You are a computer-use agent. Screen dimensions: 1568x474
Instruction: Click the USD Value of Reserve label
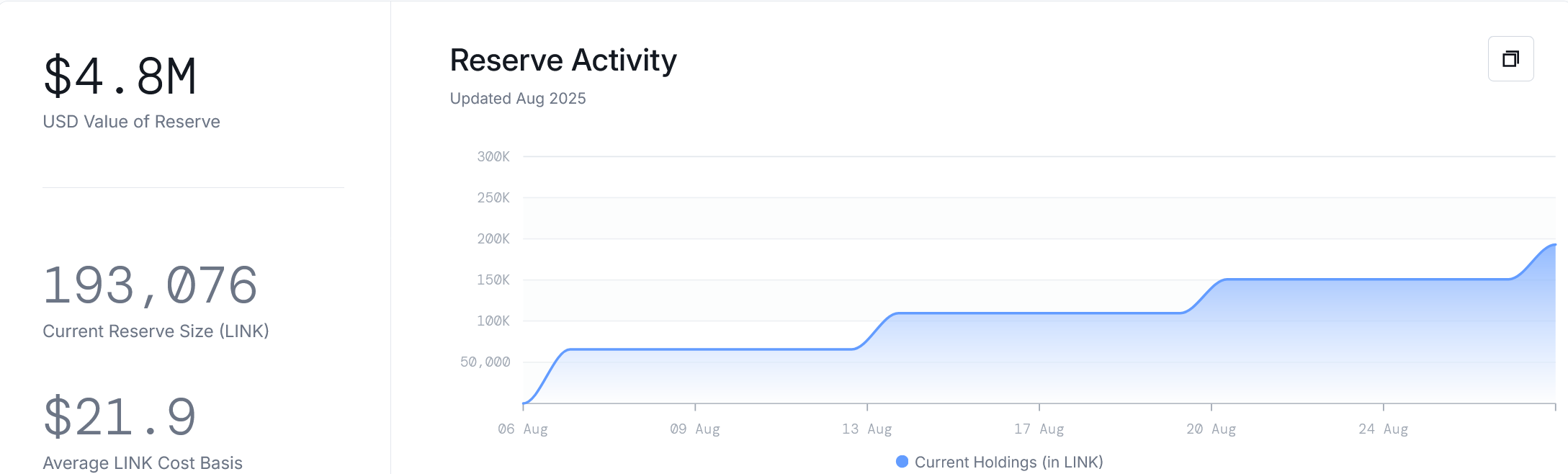click(x=131, y=122)
